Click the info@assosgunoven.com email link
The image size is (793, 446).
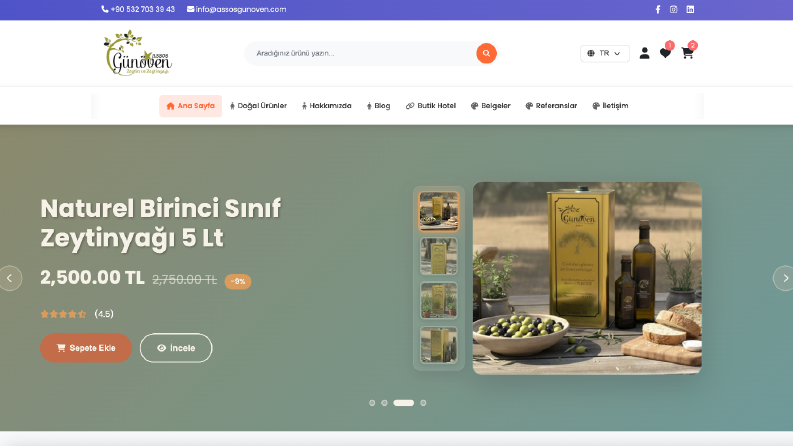point(236,9)
